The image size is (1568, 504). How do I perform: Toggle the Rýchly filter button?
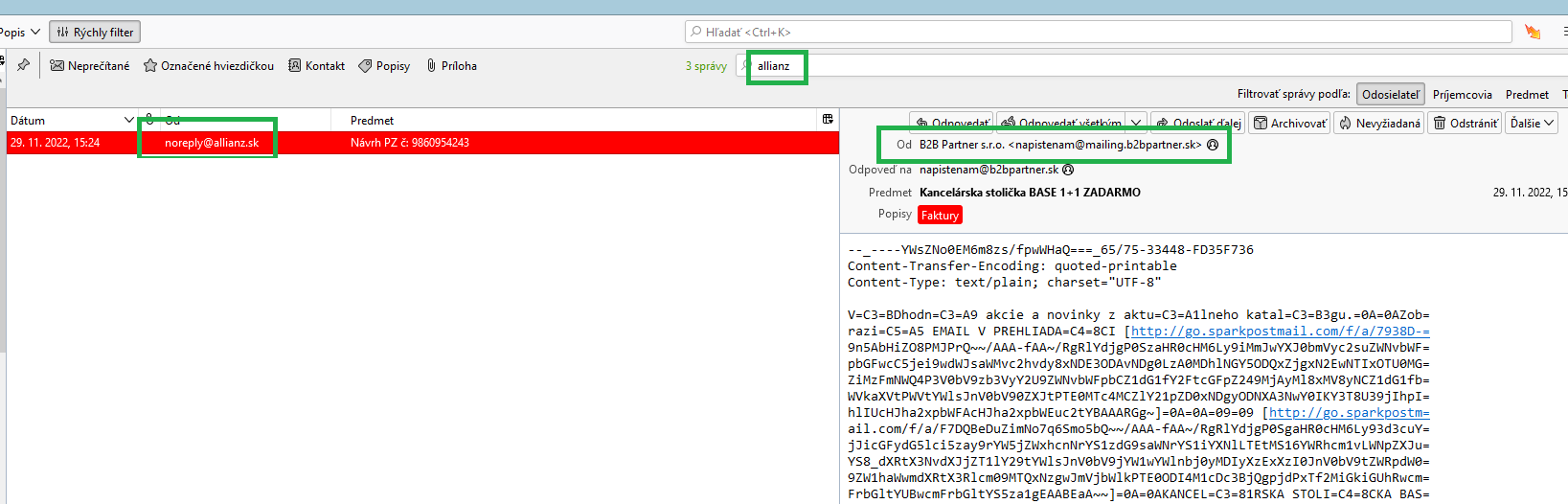pyautogui.click(x=95, y=32)
